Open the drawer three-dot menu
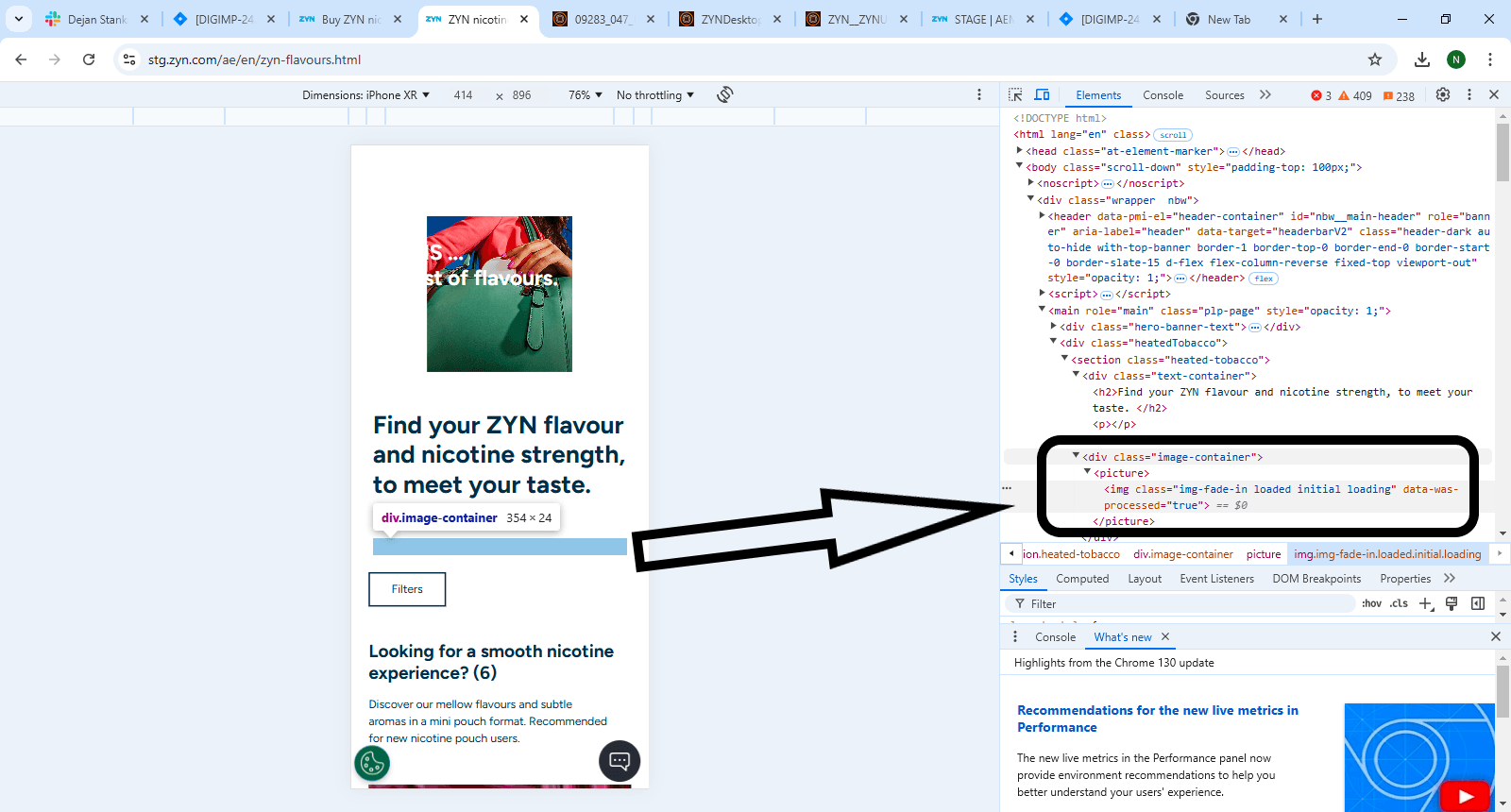 point(1015,637)
